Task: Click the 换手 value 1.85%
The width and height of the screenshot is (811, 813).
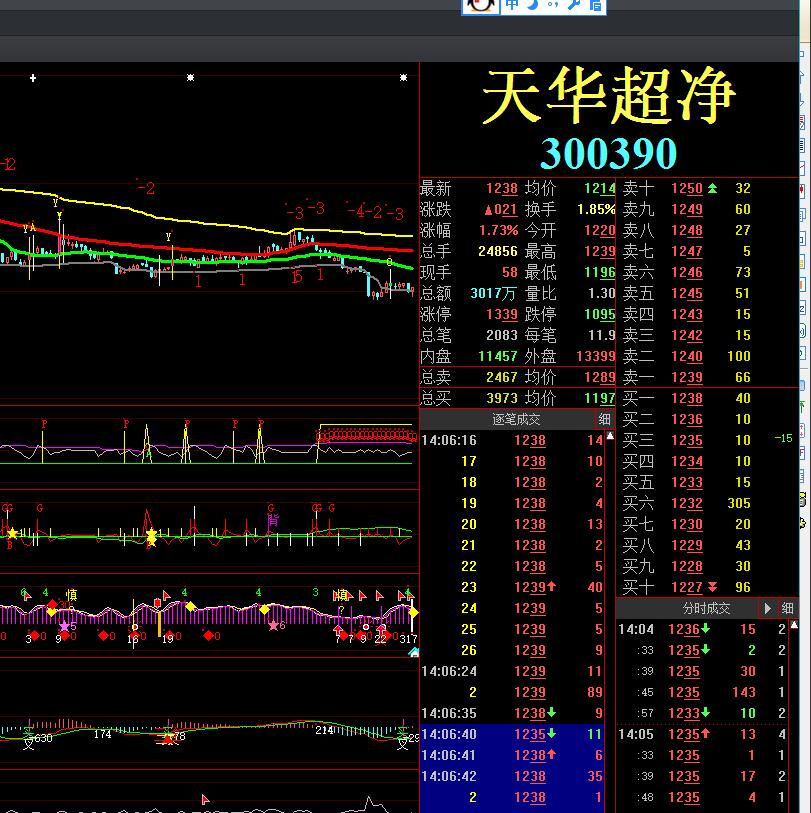Action: pos(596,209)
